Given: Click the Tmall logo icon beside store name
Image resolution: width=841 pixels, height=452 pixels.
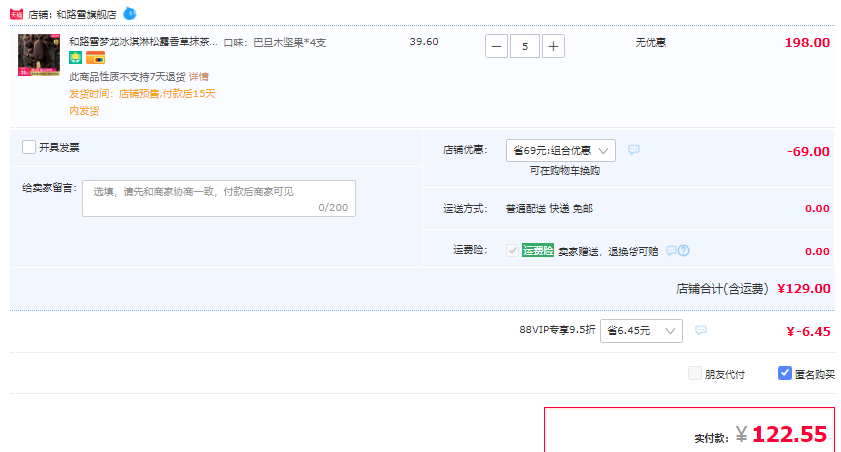Looking at the screenshot, I should coord(17,14).
